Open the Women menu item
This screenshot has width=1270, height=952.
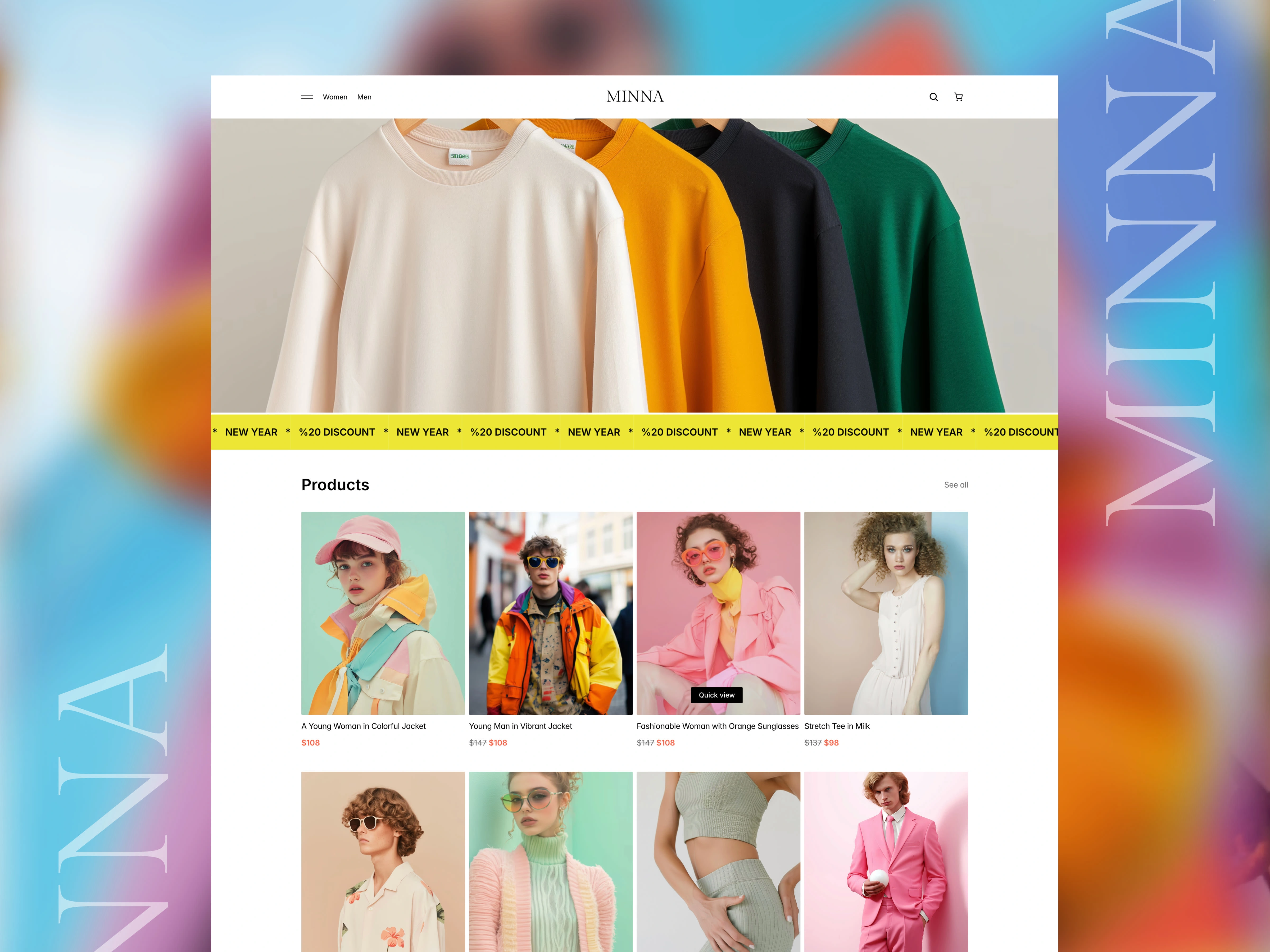pyautogui.click(x=335, y=97)
